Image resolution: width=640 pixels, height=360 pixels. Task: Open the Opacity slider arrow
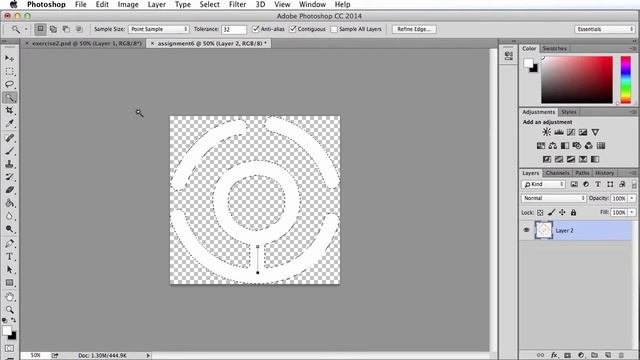(632, 198)
